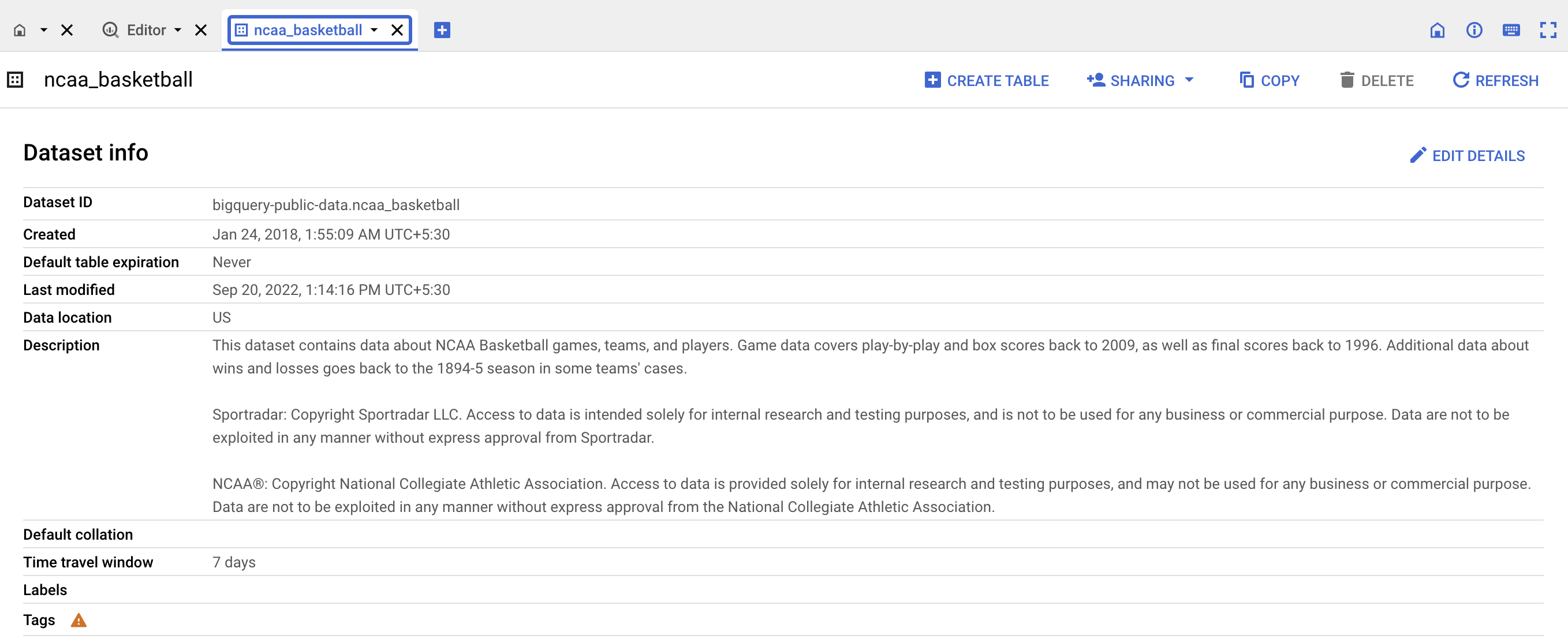Click EDIT DETAILS link
Image resolution: width=1568 pixels, height=643 pixels.
[1468, 156]
